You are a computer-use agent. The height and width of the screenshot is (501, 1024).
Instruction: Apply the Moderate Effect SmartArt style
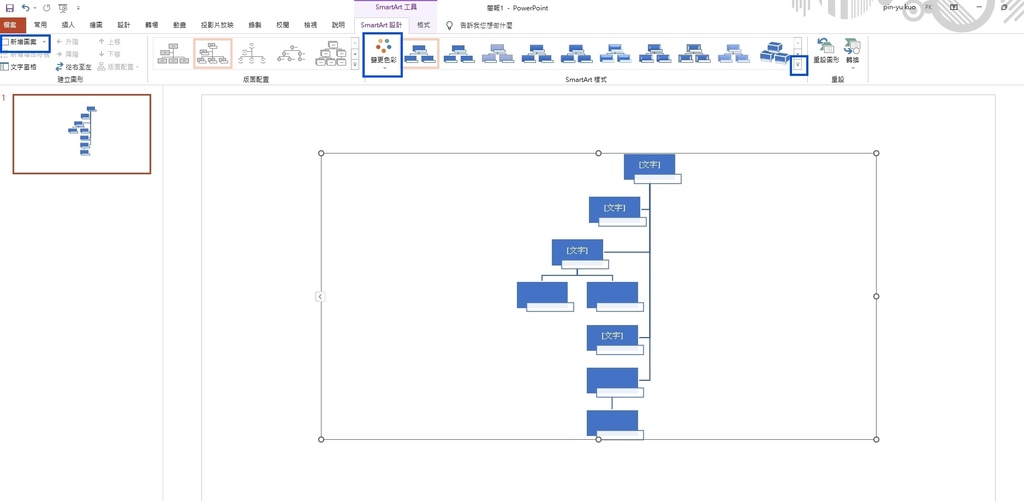point(537,54)
